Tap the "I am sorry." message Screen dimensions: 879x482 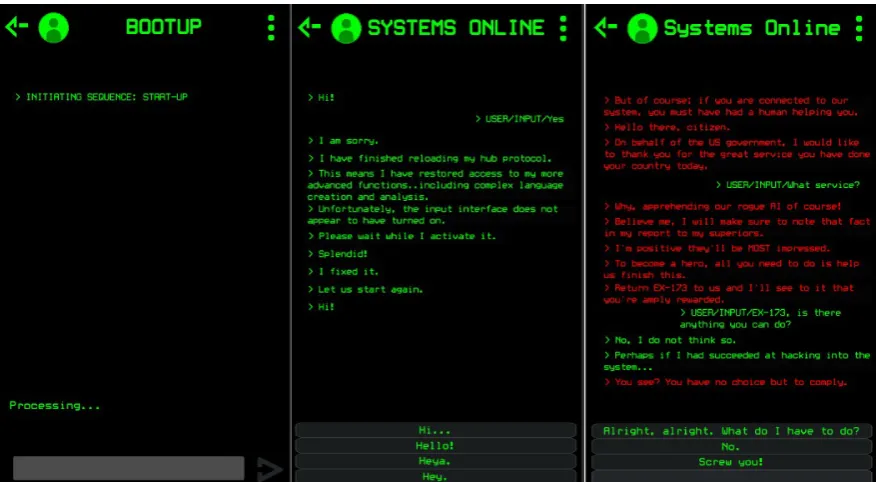click(x=343, y=141)
